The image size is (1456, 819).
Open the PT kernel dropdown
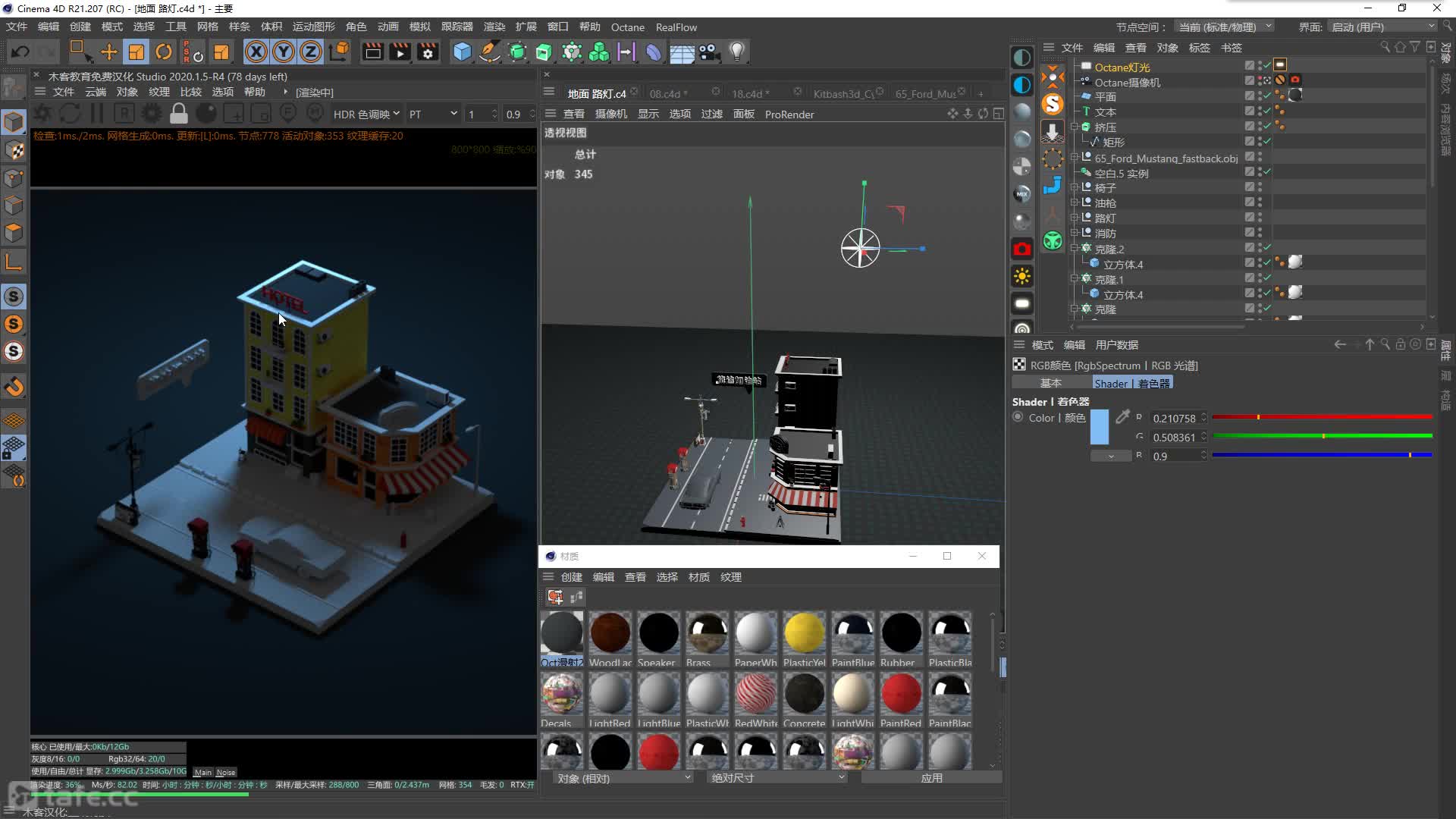tap(433, 114)
